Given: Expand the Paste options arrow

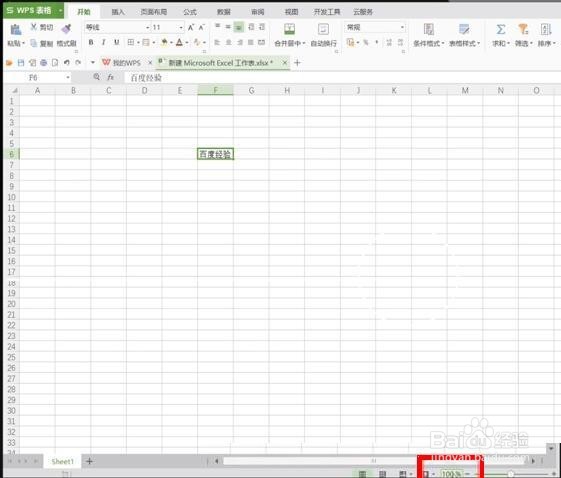Looking at the screenshot, I should tap(24, 44).
